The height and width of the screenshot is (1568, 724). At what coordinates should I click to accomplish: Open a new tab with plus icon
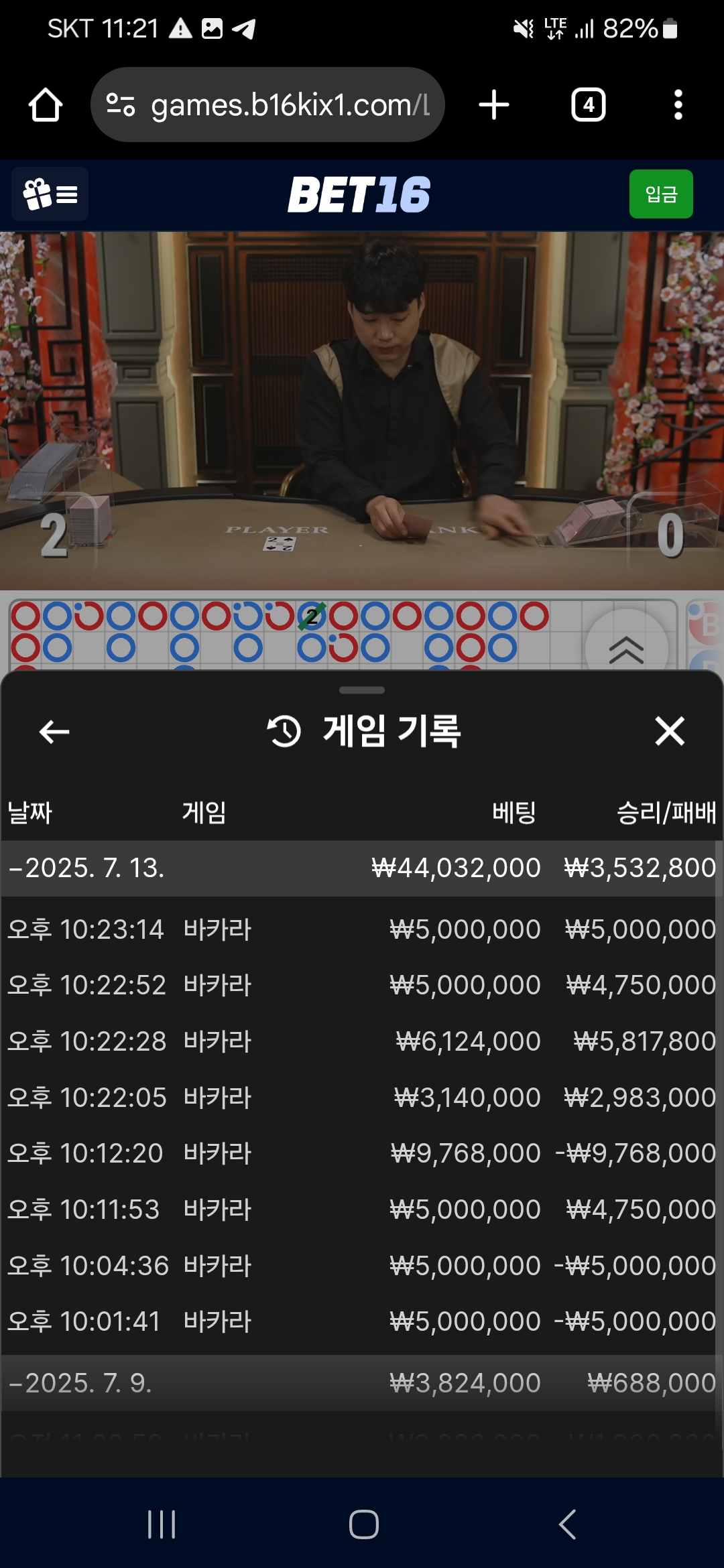(x=494, y=105)
